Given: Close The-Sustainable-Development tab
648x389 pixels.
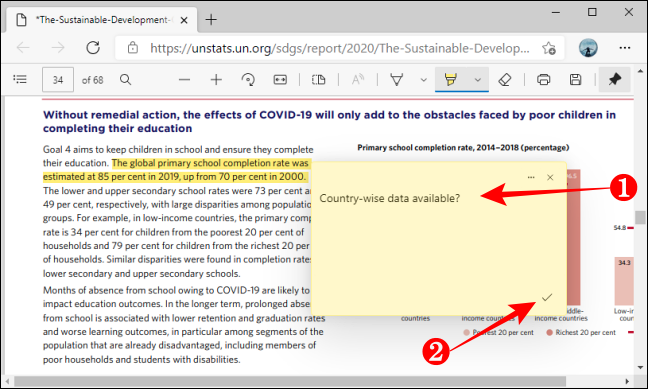Looking at the screenshot, I should click(184, 20).
